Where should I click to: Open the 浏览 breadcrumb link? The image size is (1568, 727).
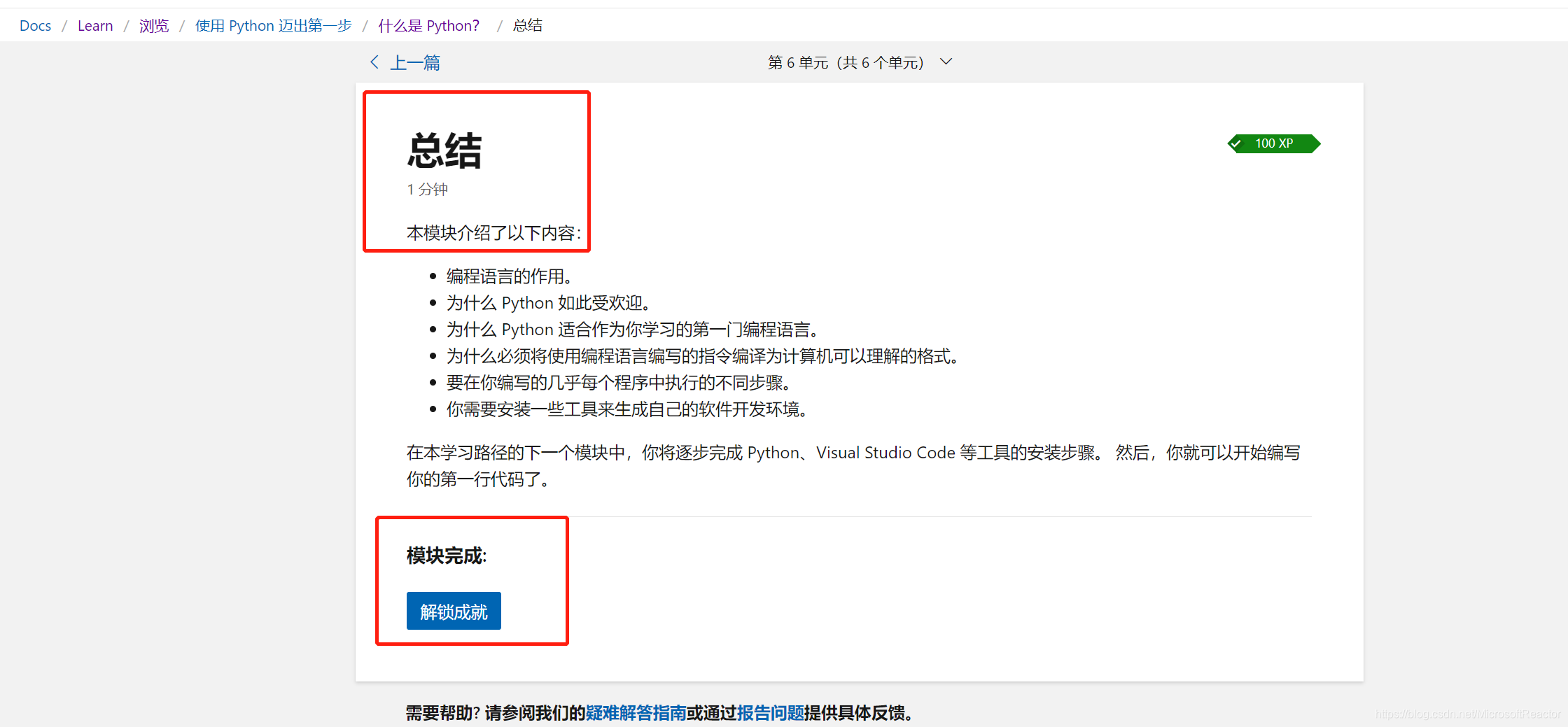click(x=154, y=26)
